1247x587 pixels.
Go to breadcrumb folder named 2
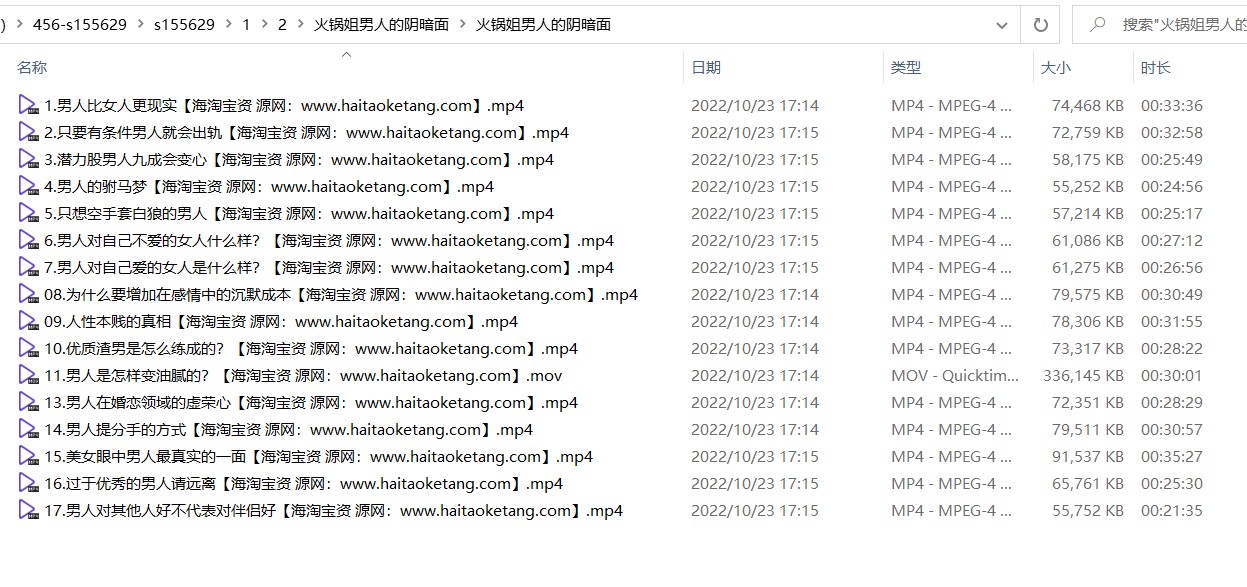point(282,25)
